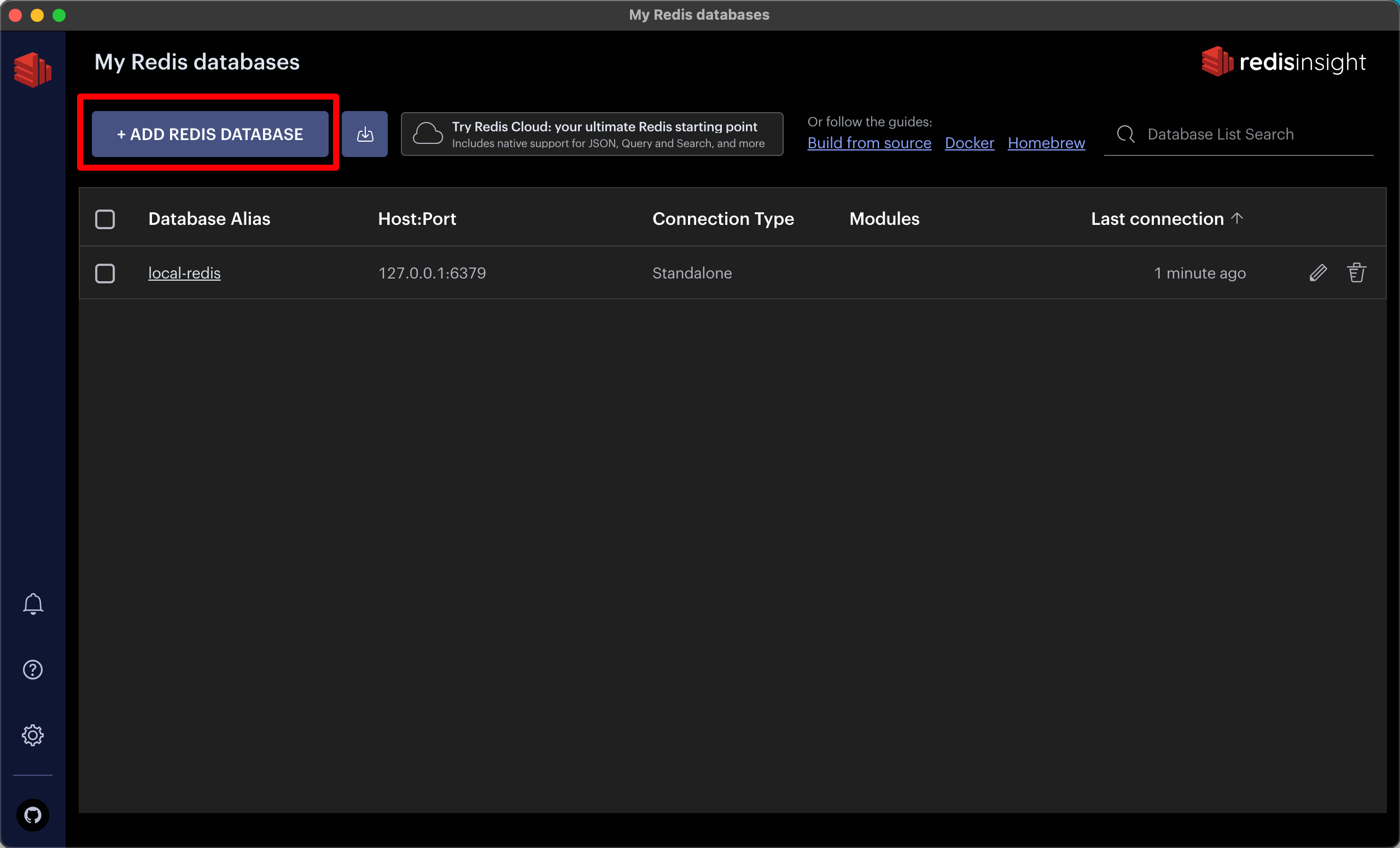Click the 127.0.0.1:6379 host cell

coord(432,274)
